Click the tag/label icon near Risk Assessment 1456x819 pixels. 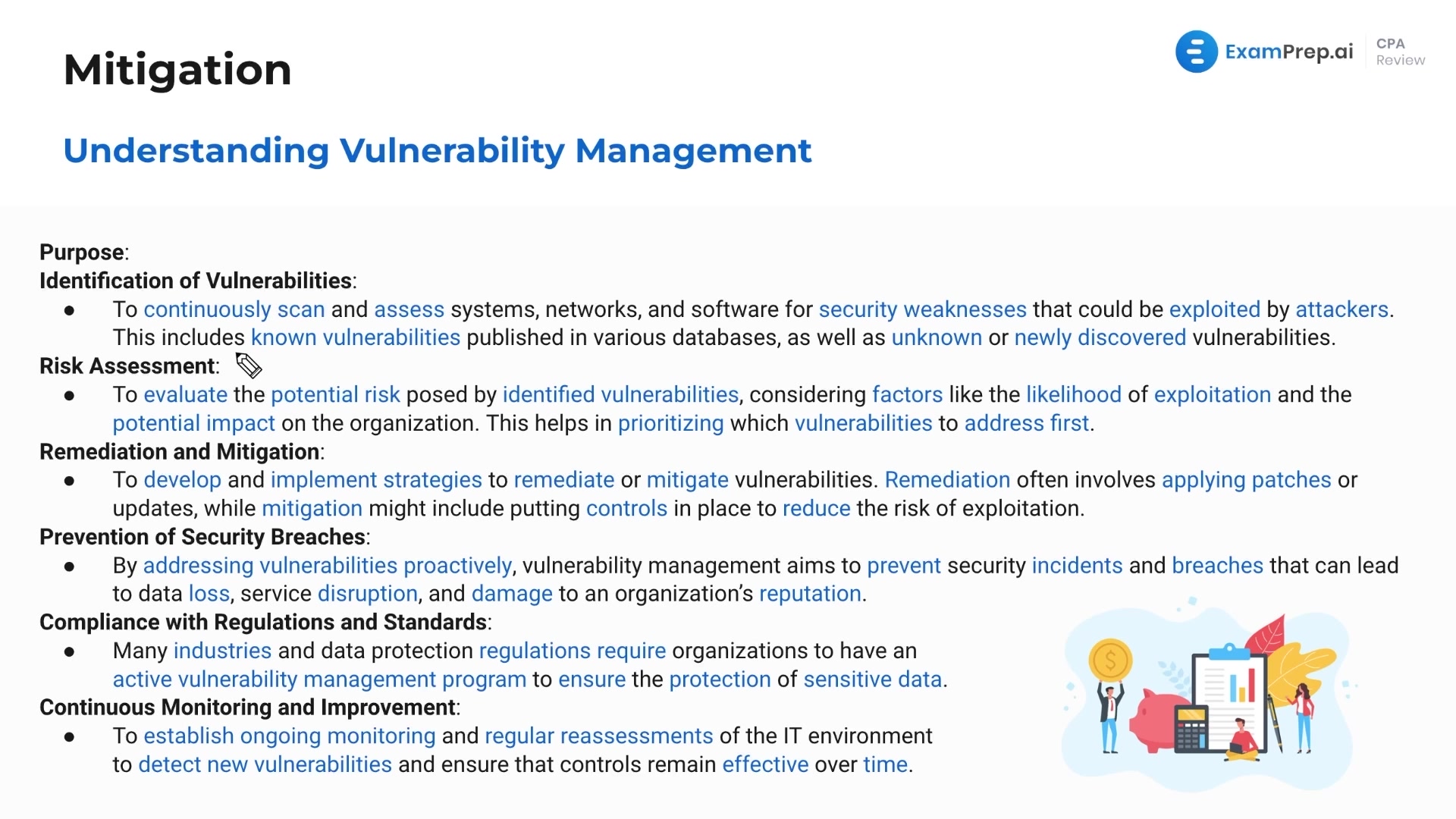tap(249, 365)
